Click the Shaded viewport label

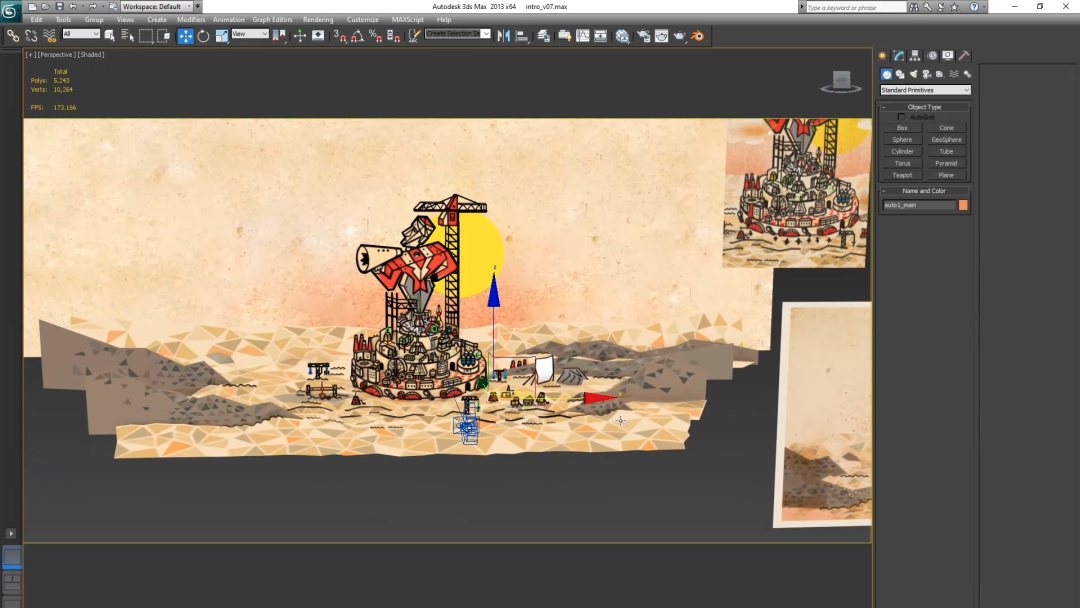[x=91, y=54]
